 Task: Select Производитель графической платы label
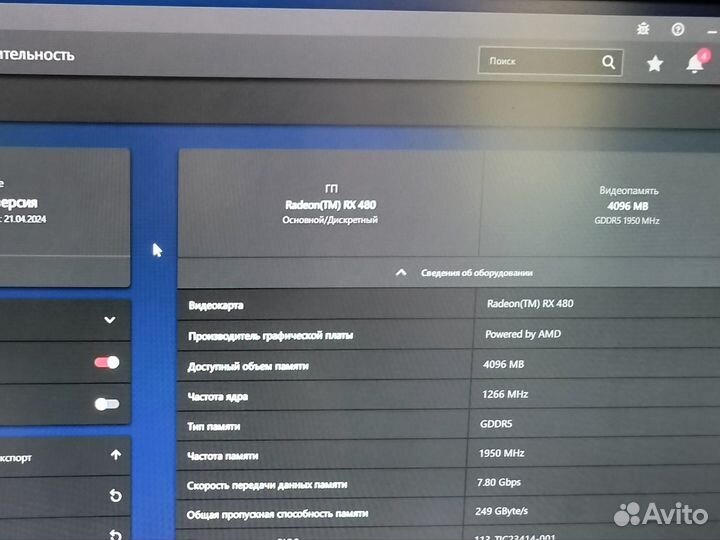tap(270, 336)
